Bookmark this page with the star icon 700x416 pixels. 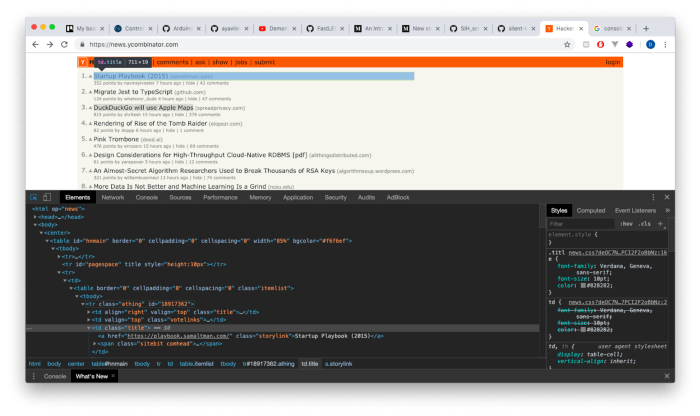(x=567, y=44)
